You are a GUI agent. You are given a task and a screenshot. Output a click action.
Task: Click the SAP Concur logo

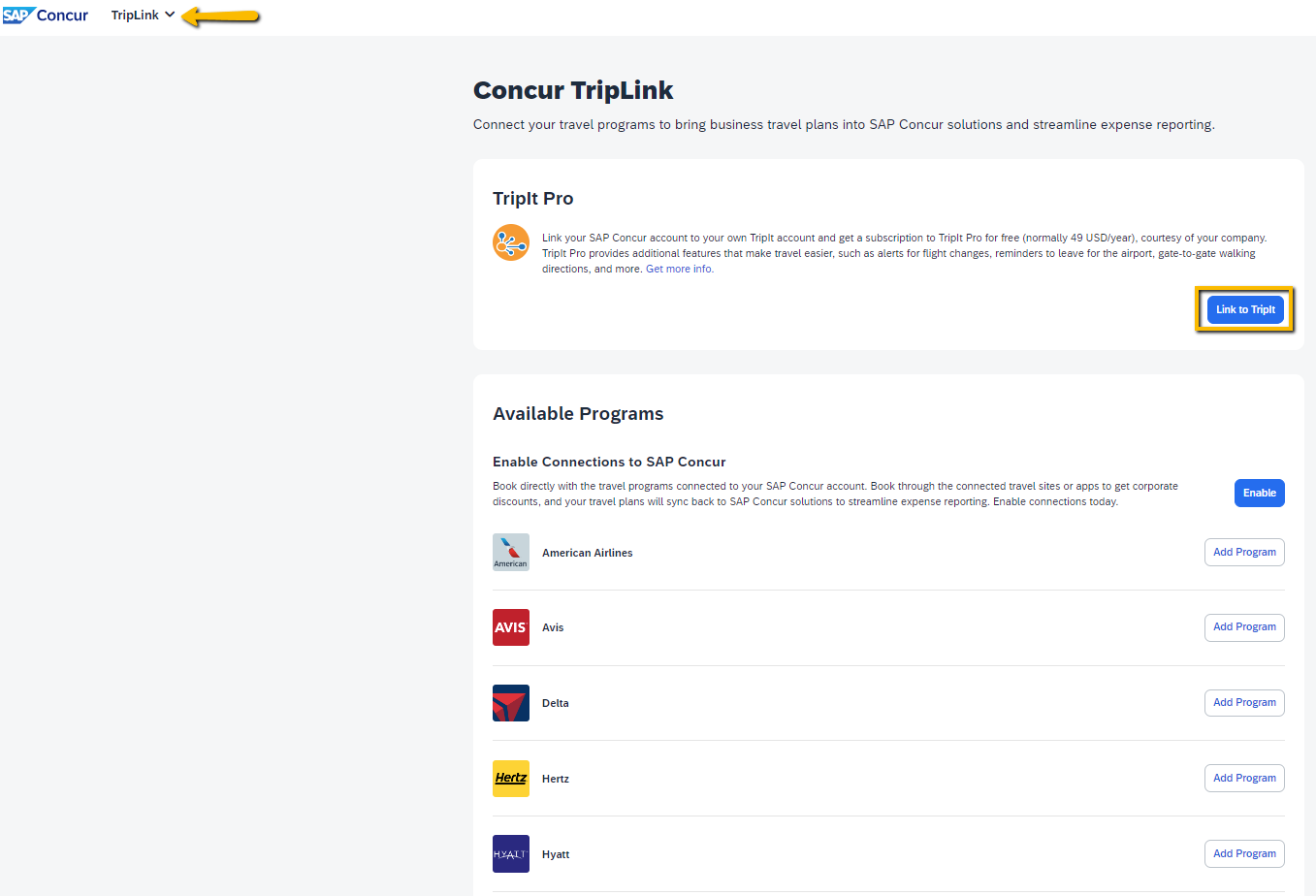46,16
